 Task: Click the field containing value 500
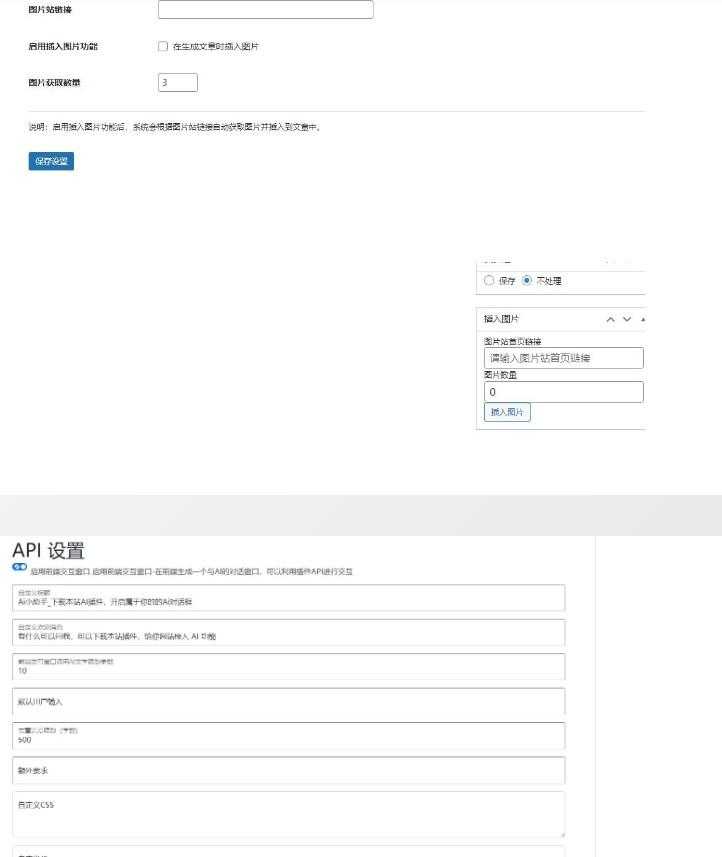click(288, 736)
